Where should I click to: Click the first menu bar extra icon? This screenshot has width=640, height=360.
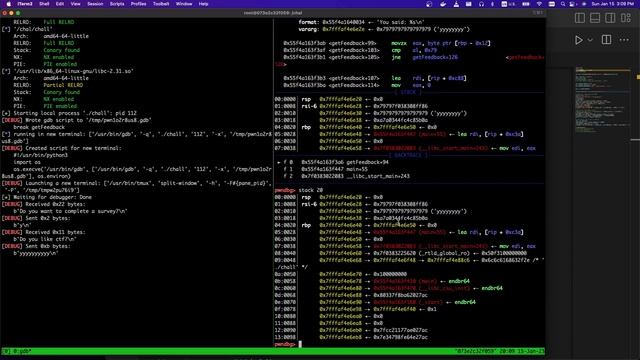[x=429, y=4]
